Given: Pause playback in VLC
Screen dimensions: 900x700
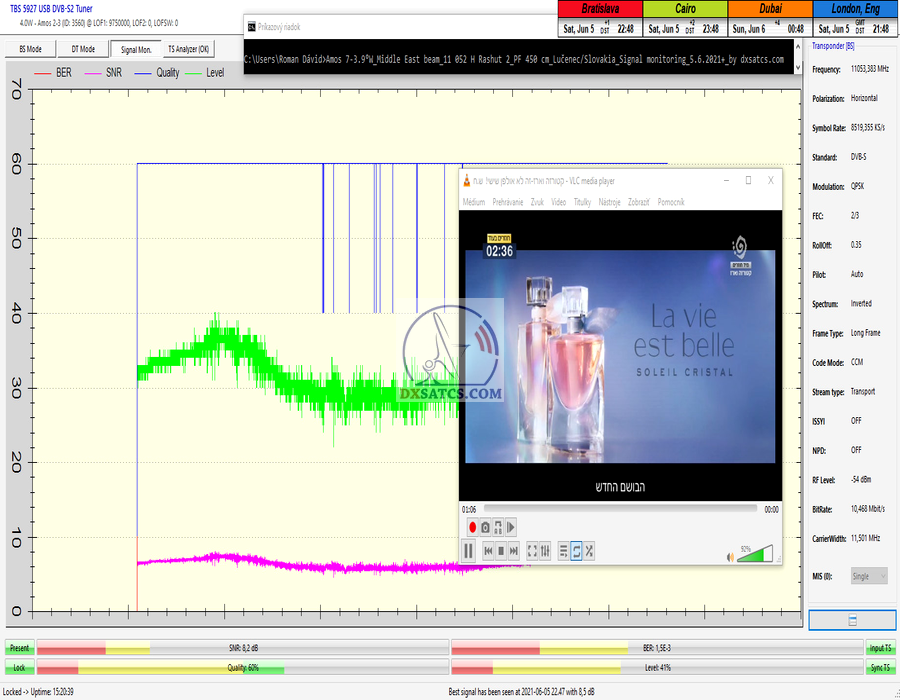Looking at the screenshot, I should pyautogui.click(x=468, y=550).
